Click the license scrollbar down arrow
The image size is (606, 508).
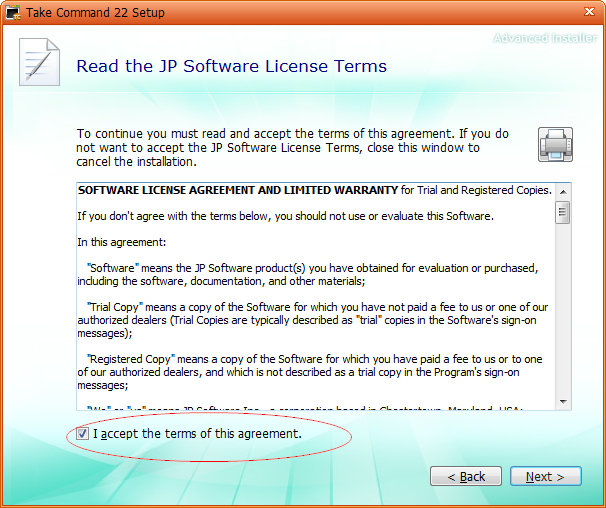coord(563,402)
